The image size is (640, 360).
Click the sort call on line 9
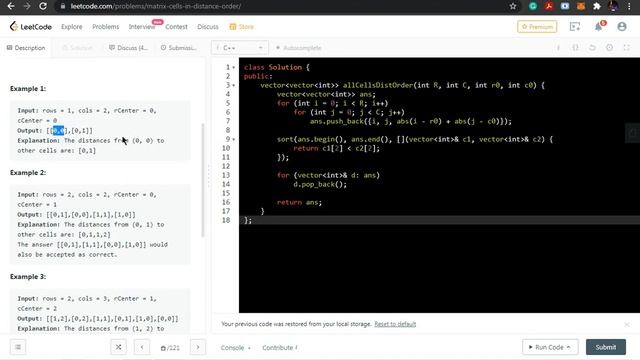415,139
